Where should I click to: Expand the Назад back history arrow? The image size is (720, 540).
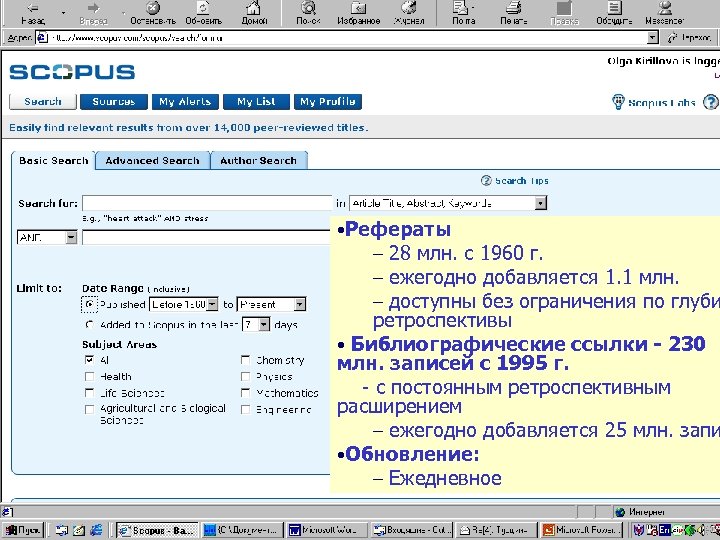pyautogui.click(x=63, y=13)
